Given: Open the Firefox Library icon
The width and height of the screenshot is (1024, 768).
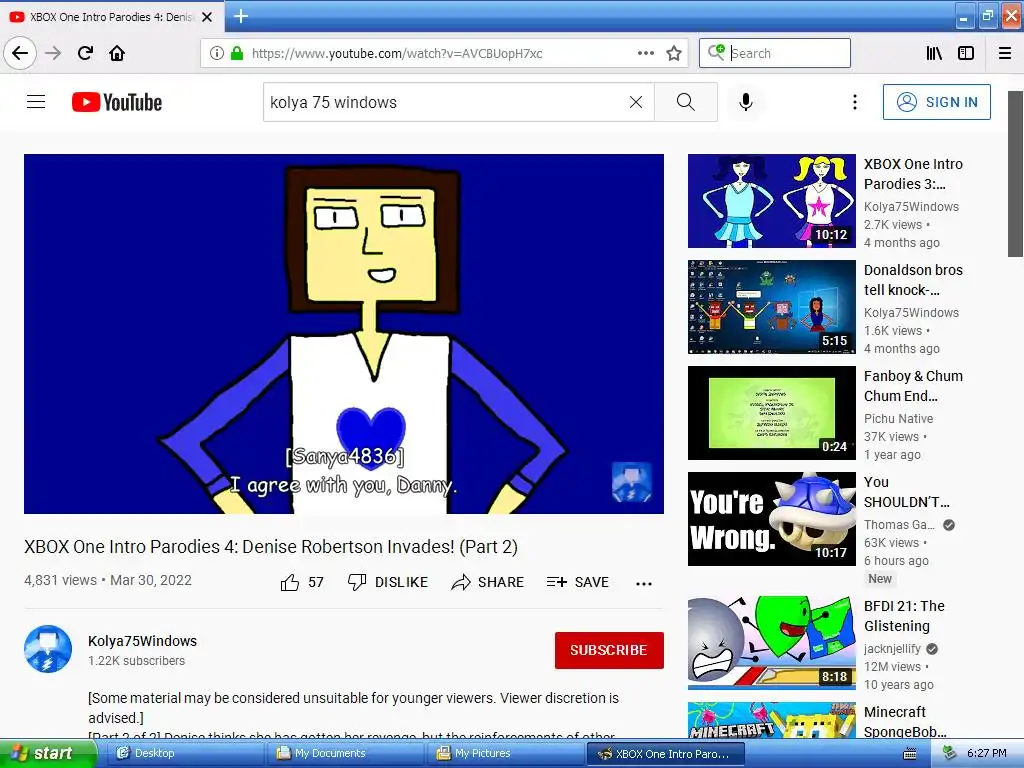Looking at the screenshot, I should (x=934, y=53).
